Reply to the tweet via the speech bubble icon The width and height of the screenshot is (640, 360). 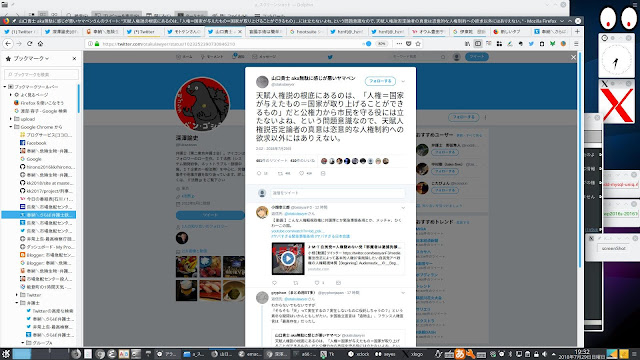click(x=259, y=173)
